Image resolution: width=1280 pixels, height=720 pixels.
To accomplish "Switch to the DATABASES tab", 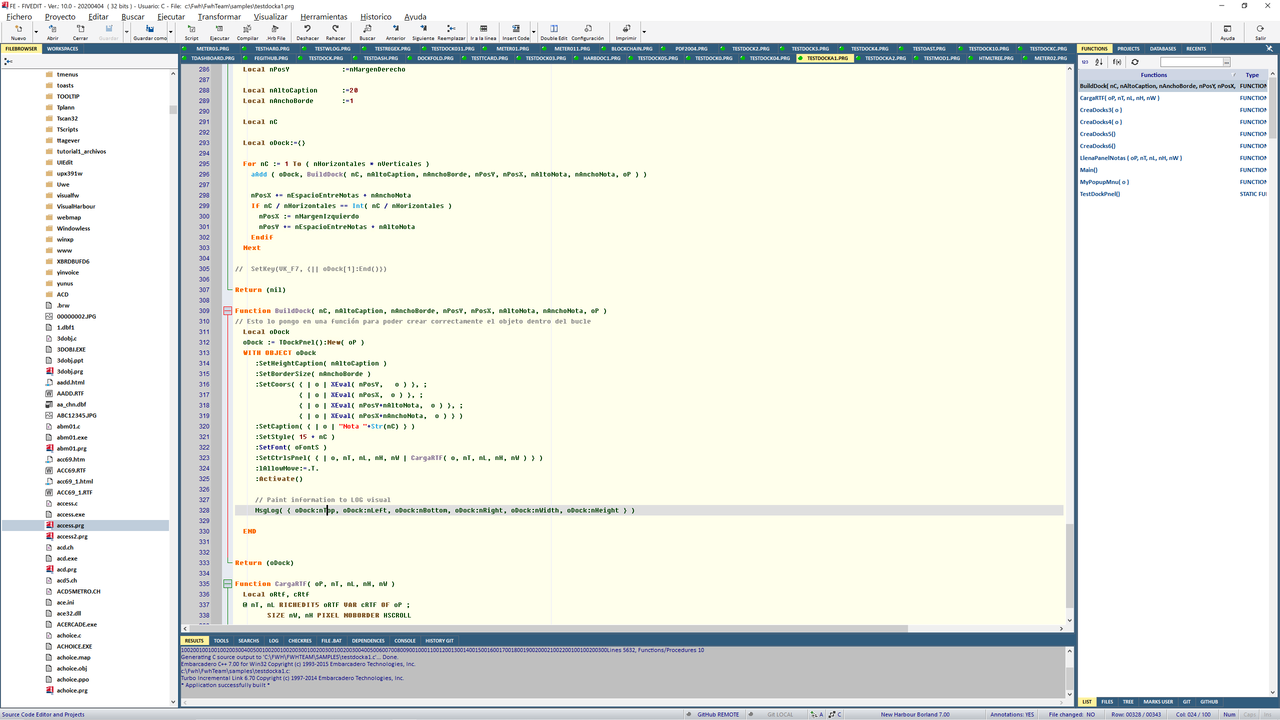I will 1163,48.
